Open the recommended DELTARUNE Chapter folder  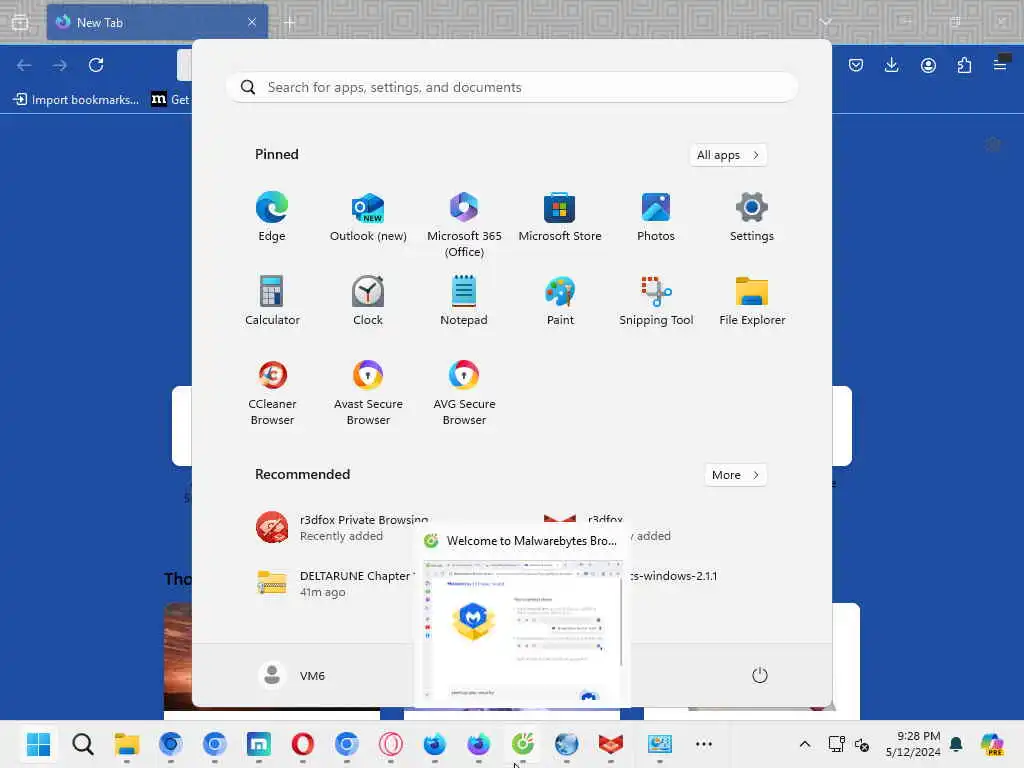coord(334,584)
